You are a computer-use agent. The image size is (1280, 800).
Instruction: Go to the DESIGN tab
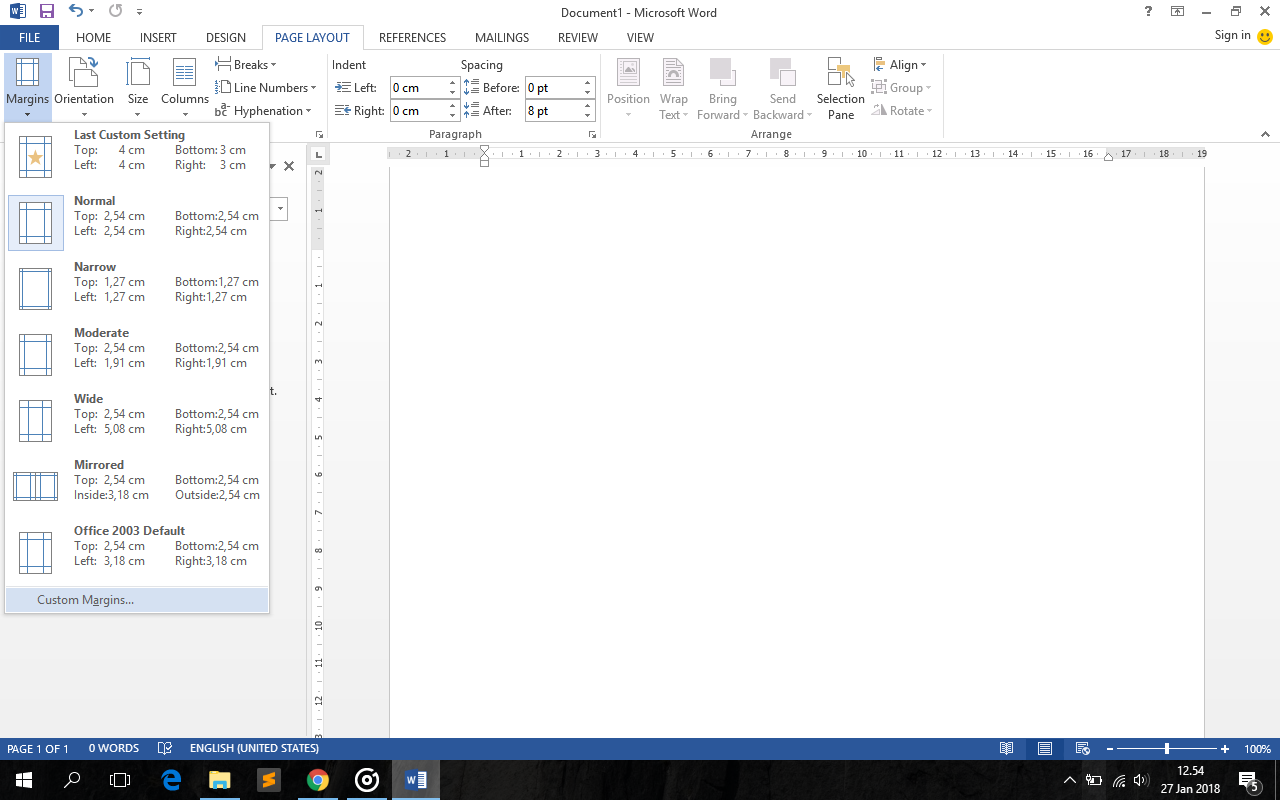226,38
